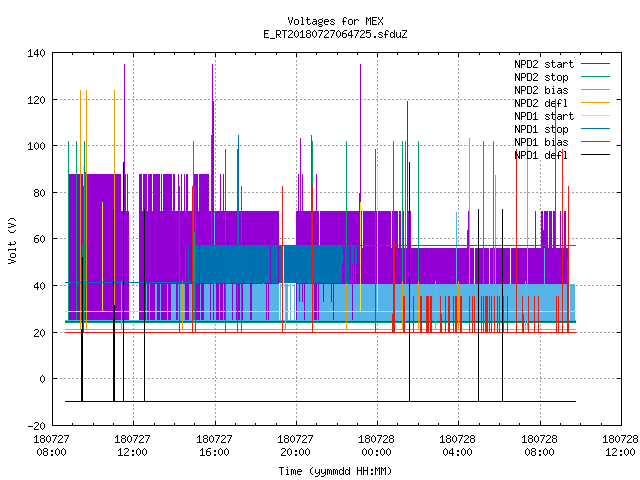The image size is (640, 480).
Task: Click the NPD2 stop legend label
Action: coord(541,77)
